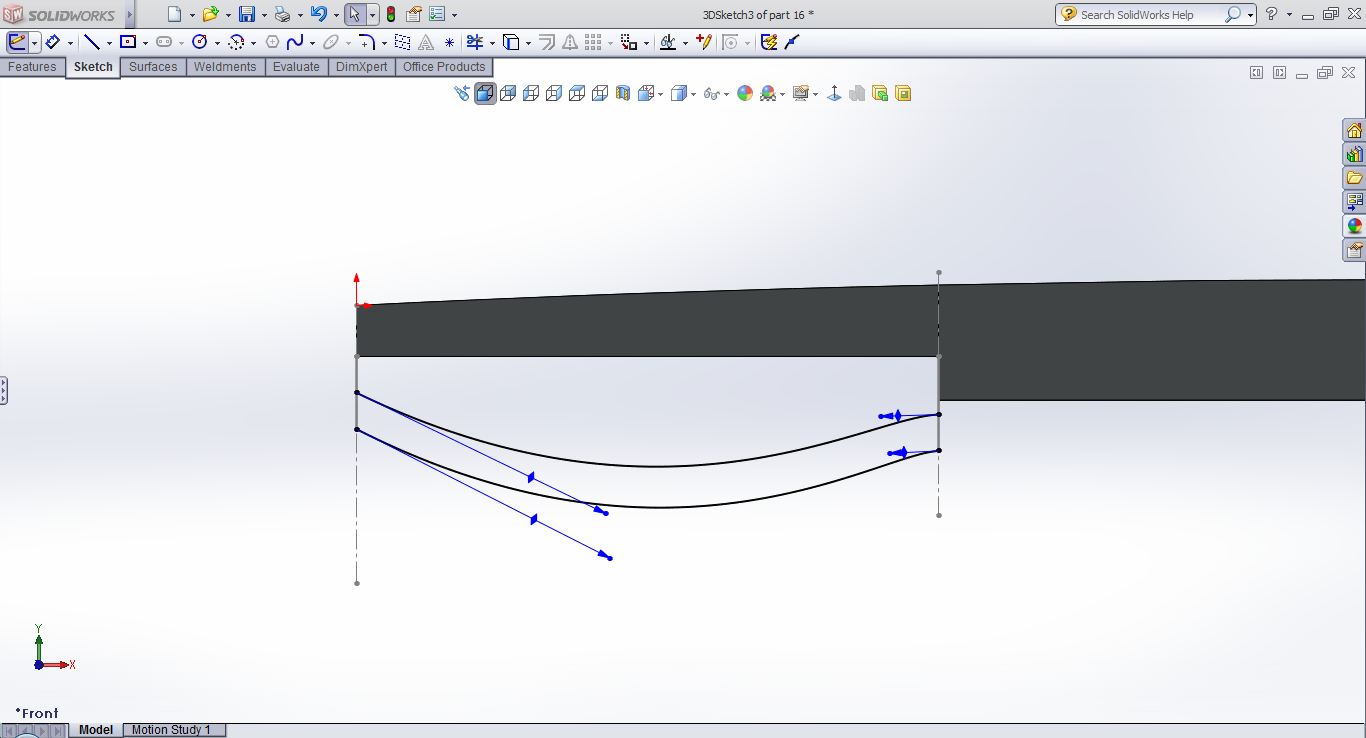
Task: Toggle the Select cursor tool
Action: click(354, 14)
